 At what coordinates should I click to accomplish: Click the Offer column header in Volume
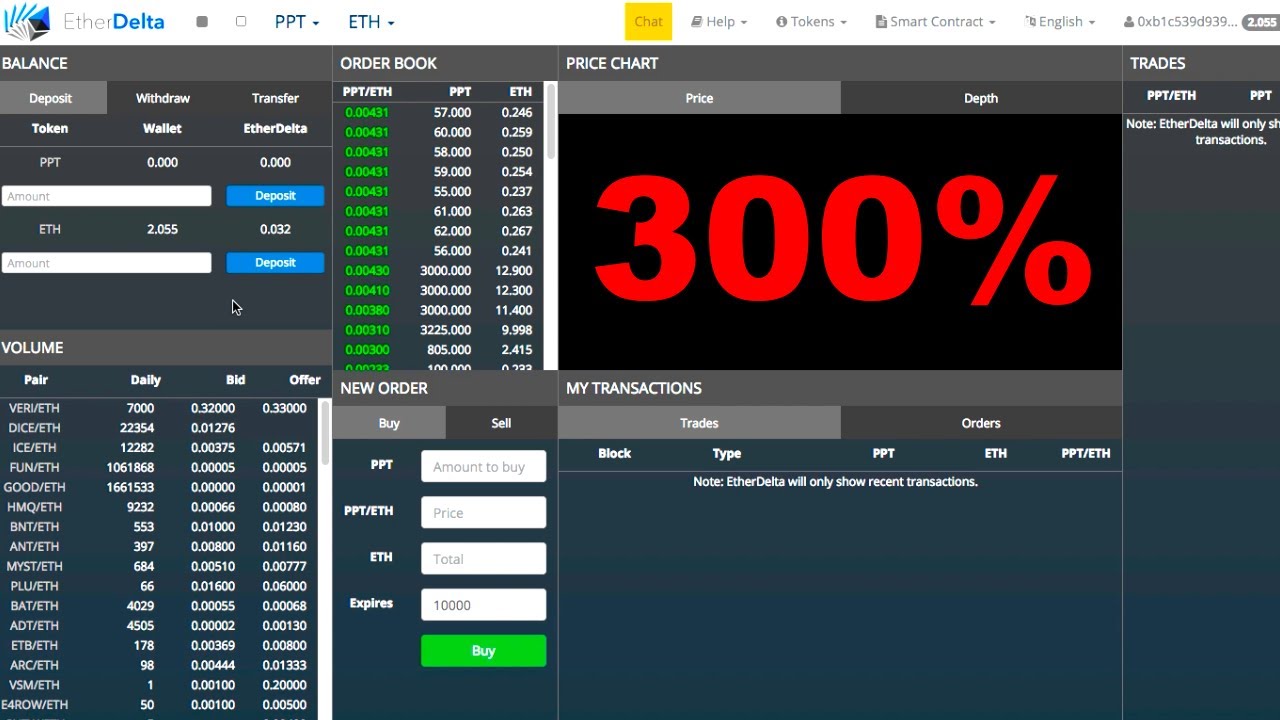305,380
